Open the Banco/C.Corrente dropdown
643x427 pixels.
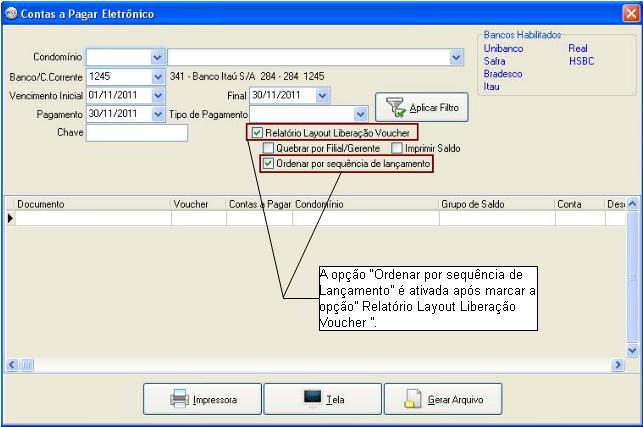coord(157,77)
